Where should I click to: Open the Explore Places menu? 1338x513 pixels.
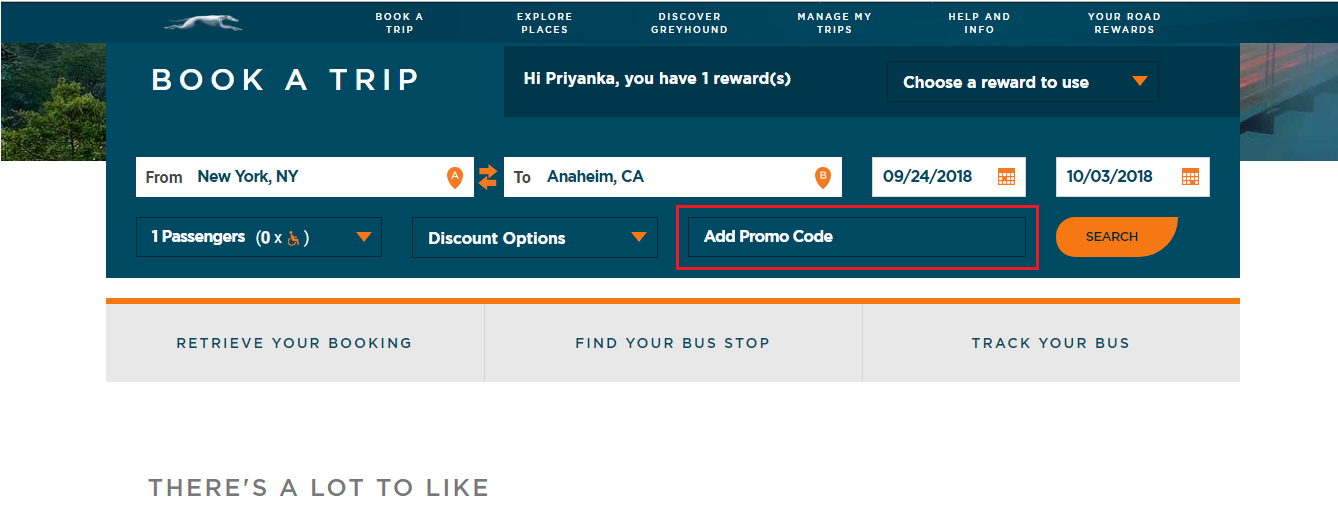click(544, 23)
